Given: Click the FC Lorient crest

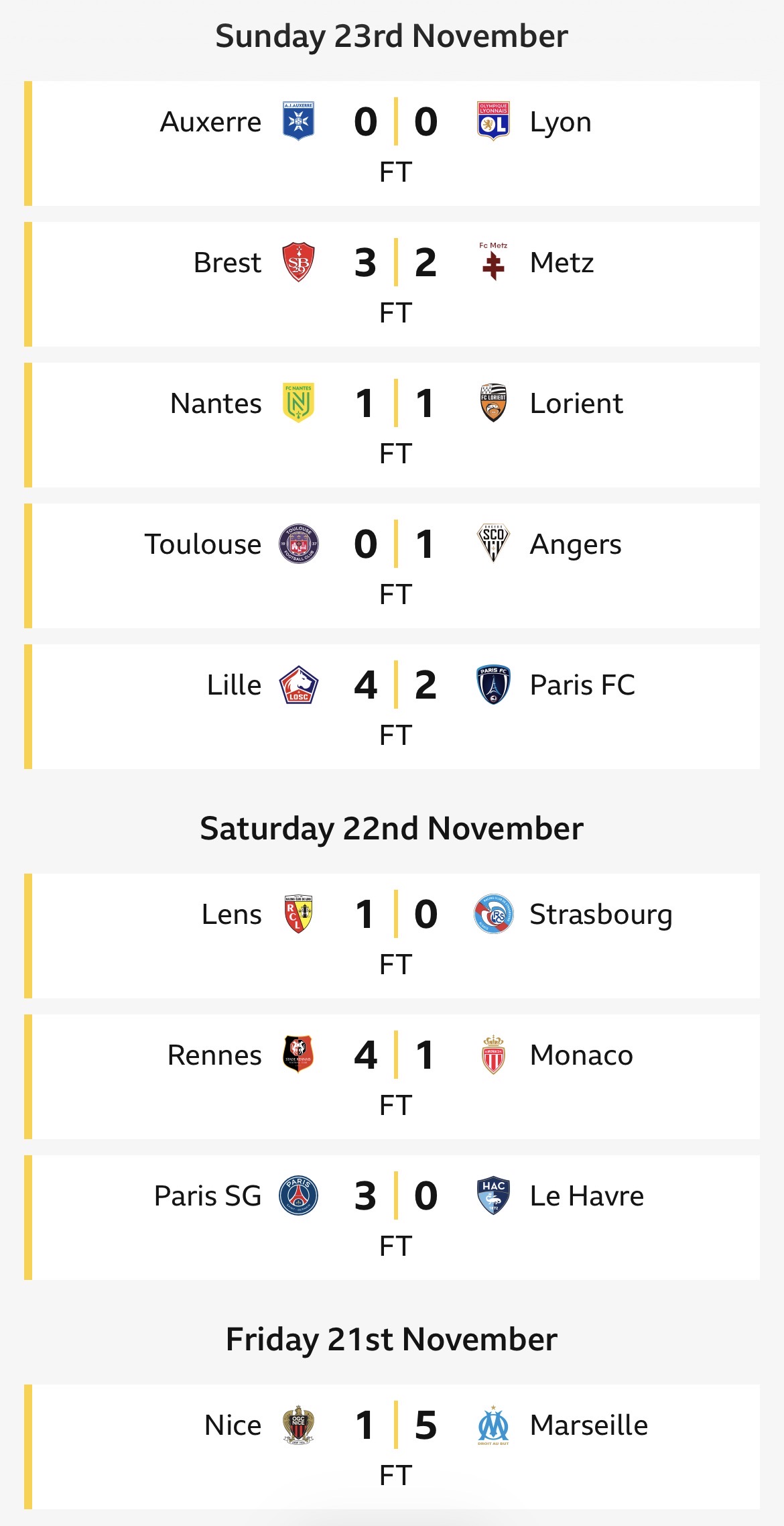Looking at the screenshot, I should pyautogui.click(x=493, y=403).
